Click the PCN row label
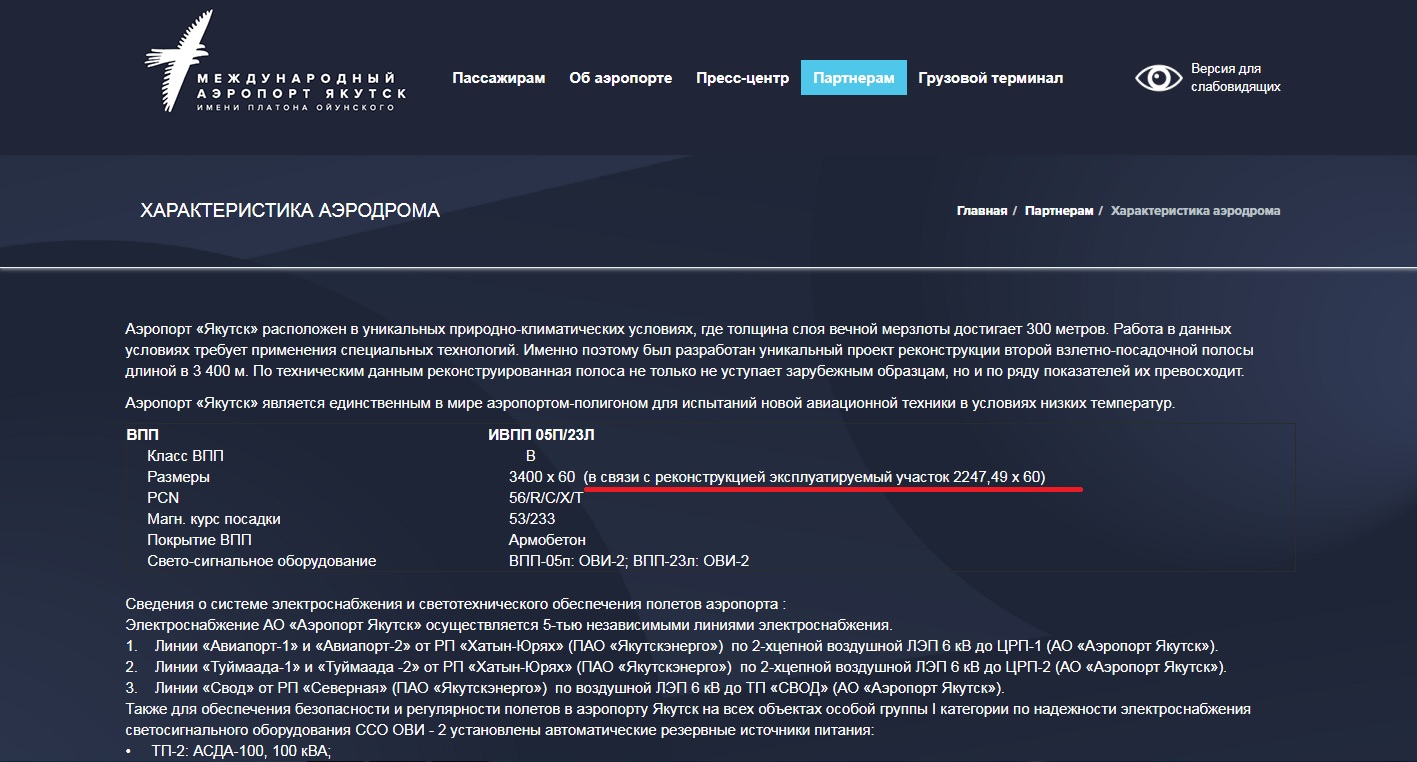 tap(163, 498)
